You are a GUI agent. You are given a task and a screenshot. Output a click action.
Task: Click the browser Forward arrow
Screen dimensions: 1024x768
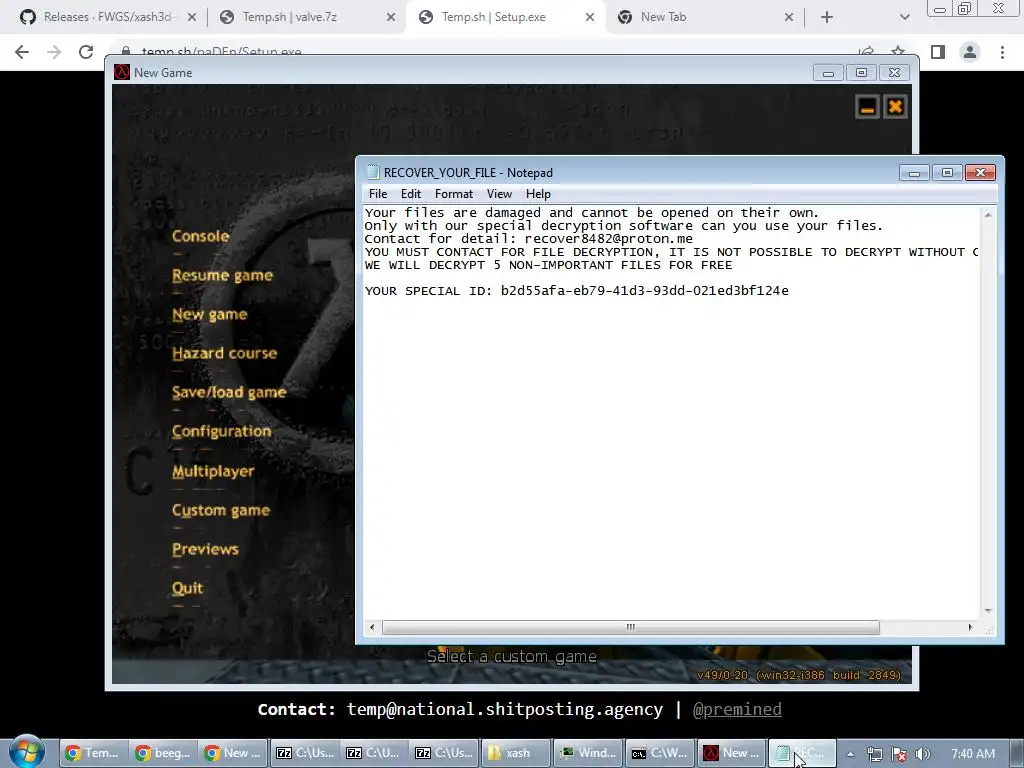click(54, 52)
